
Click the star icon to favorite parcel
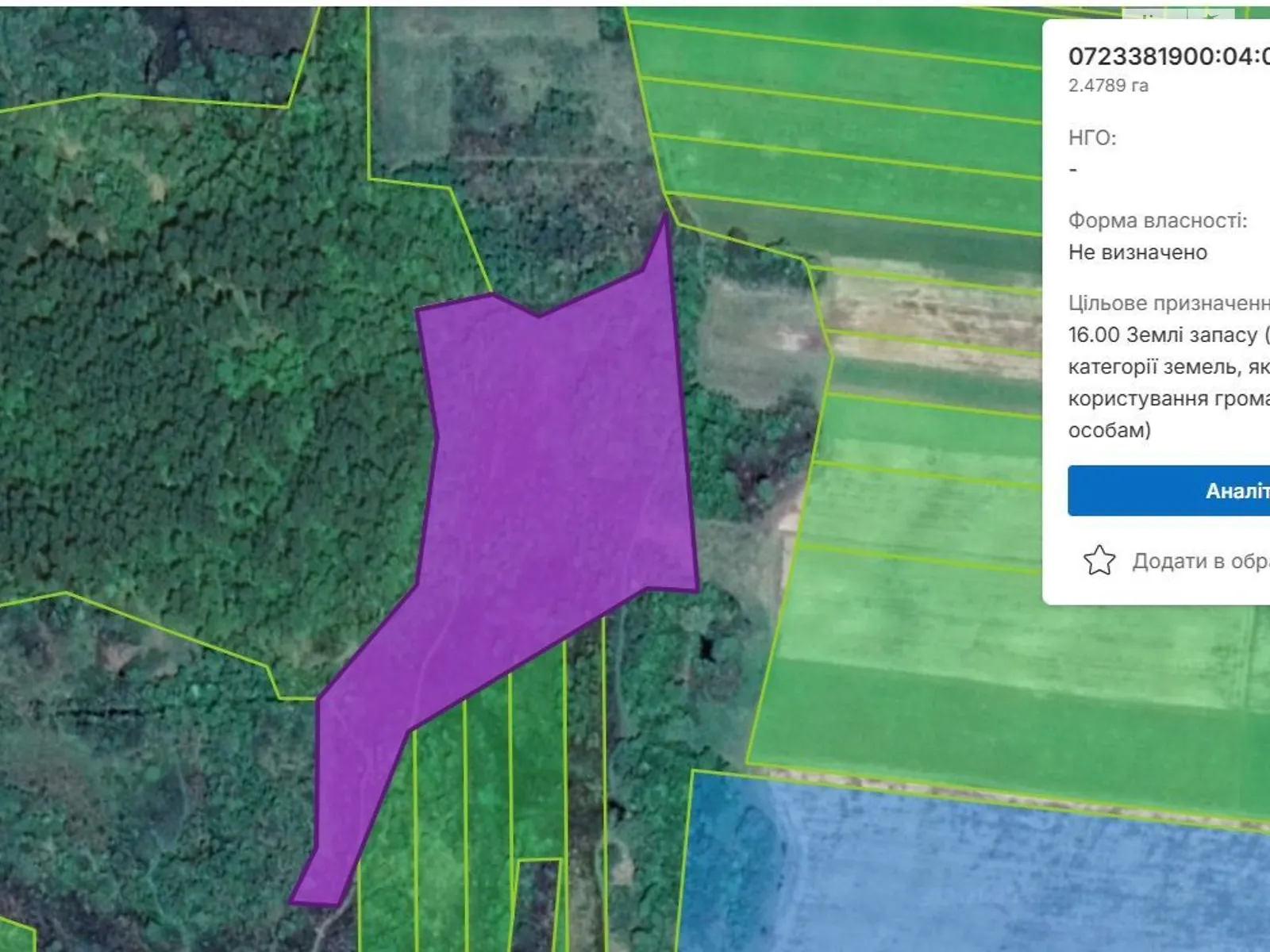(1099, 560)
